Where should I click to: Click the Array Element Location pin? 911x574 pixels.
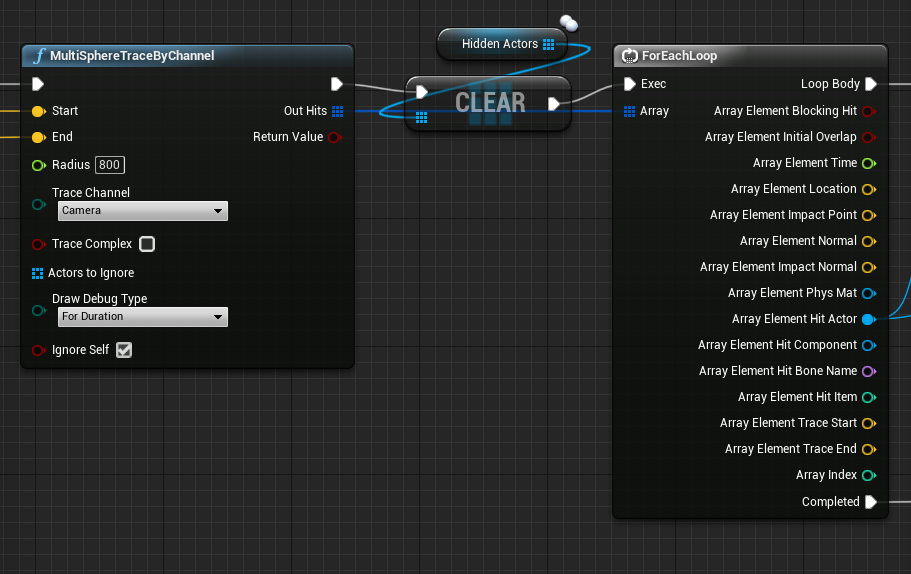click(x=869, y=189)
